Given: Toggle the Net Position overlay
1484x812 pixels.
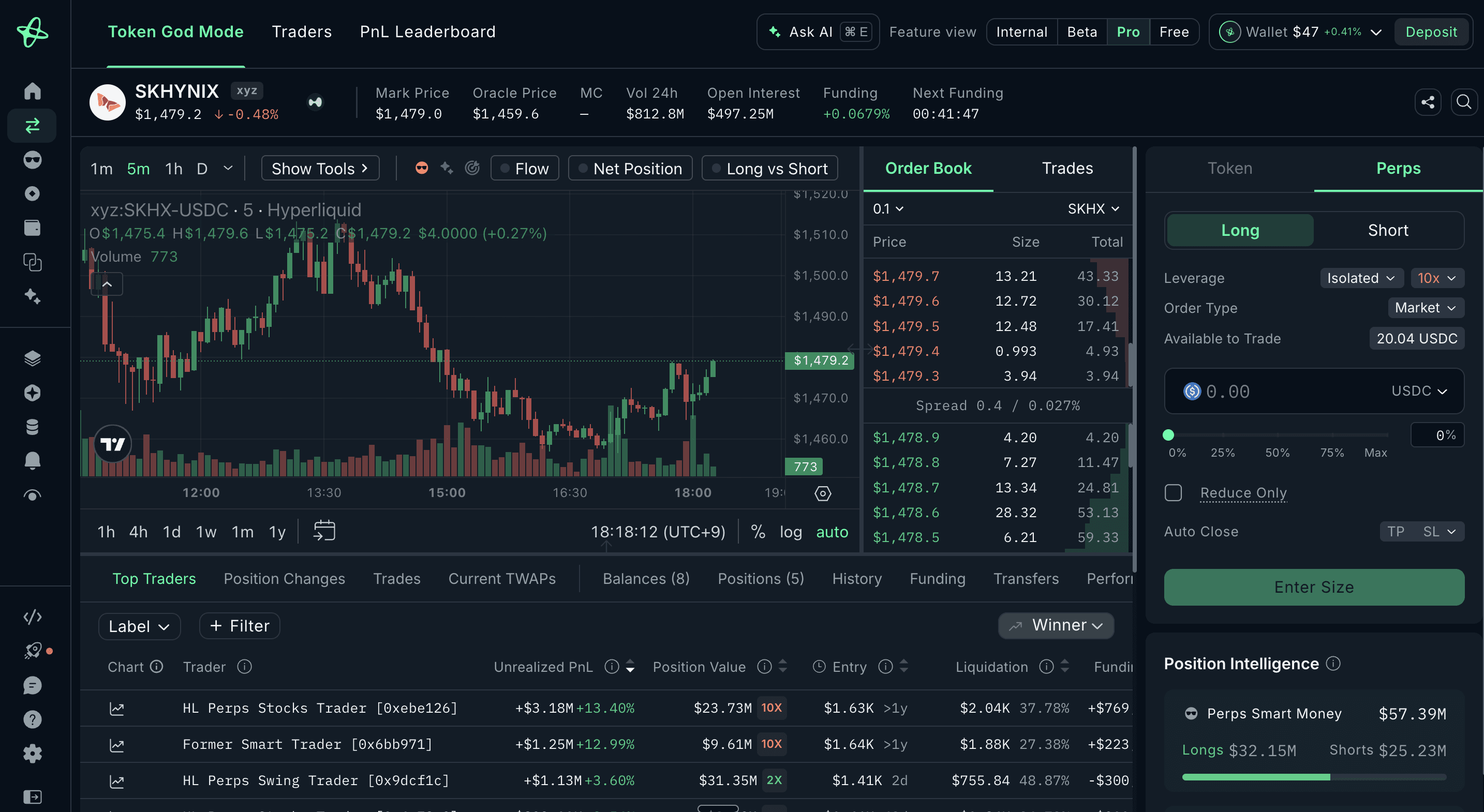Looking at the screenshot, I should tap(630, 168).
